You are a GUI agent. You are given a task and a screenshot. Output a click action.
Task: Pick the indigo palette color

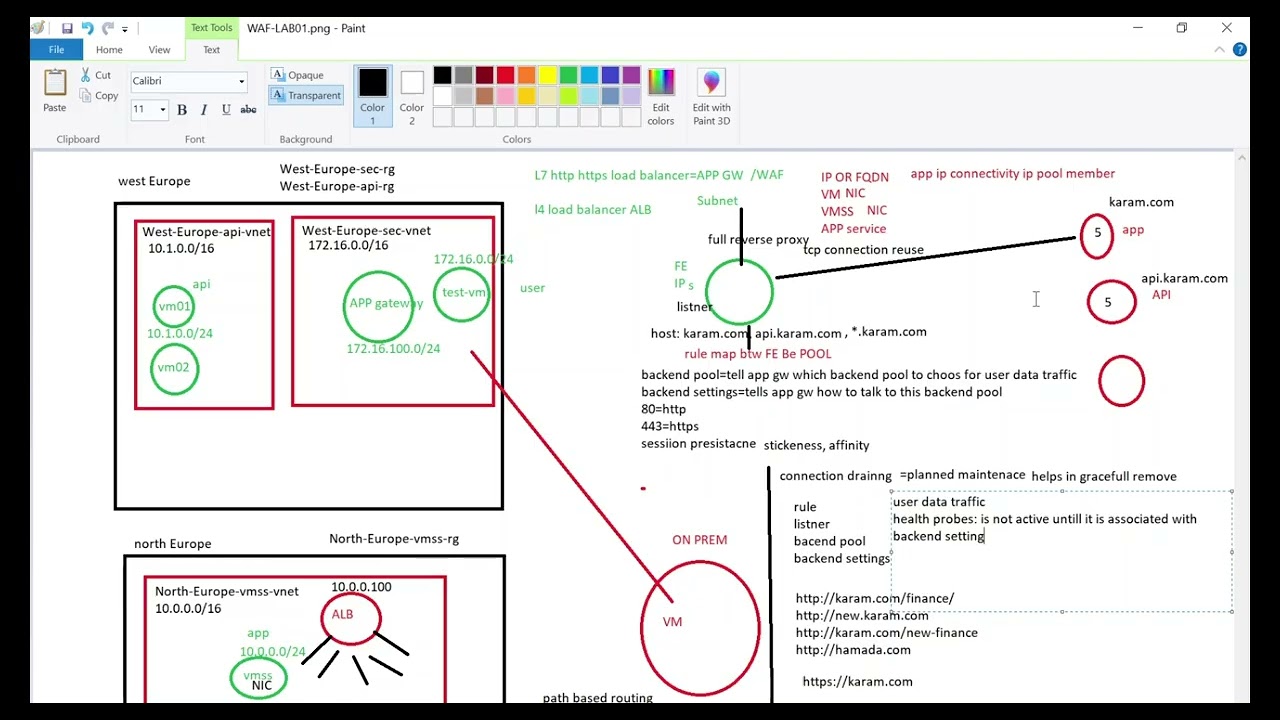tap(610, 76)
